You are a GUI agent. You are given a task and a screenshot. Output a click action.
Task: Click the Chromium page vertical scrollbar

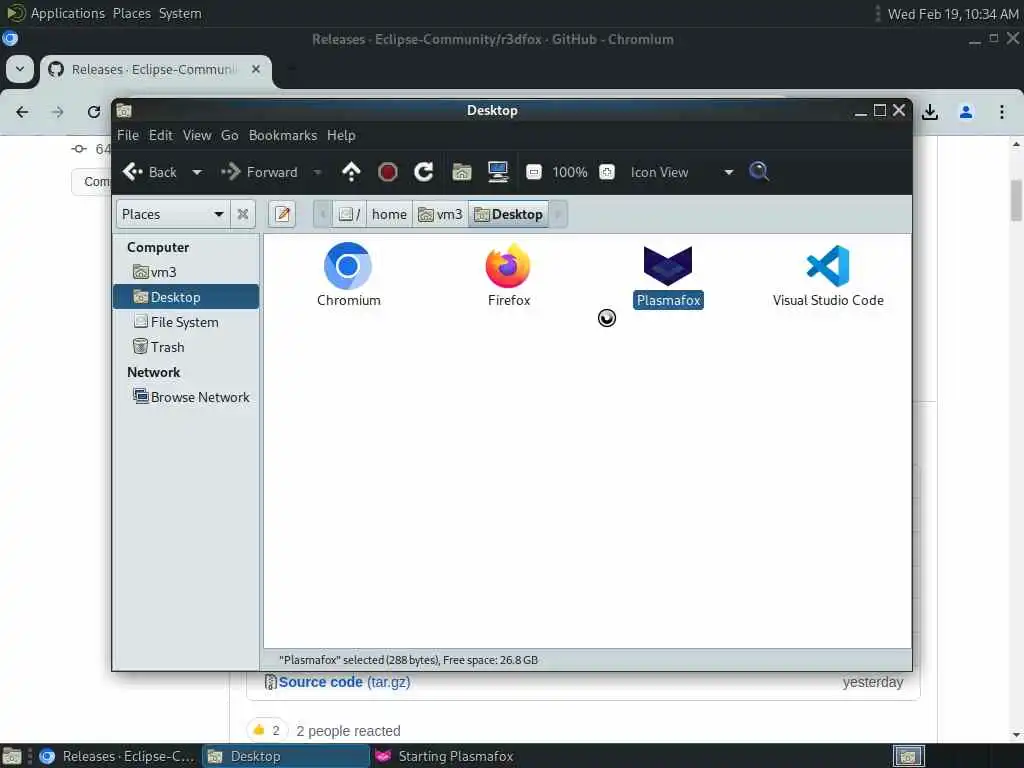(x=1016, y=200)
